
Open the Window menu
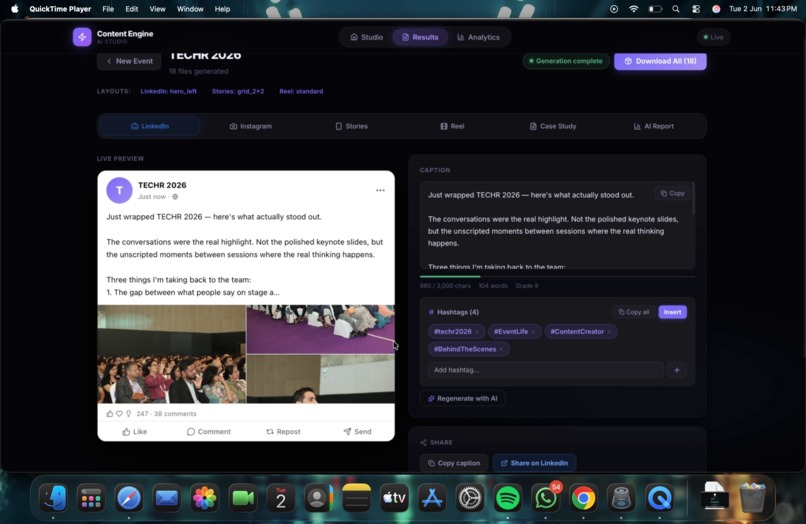190,9
